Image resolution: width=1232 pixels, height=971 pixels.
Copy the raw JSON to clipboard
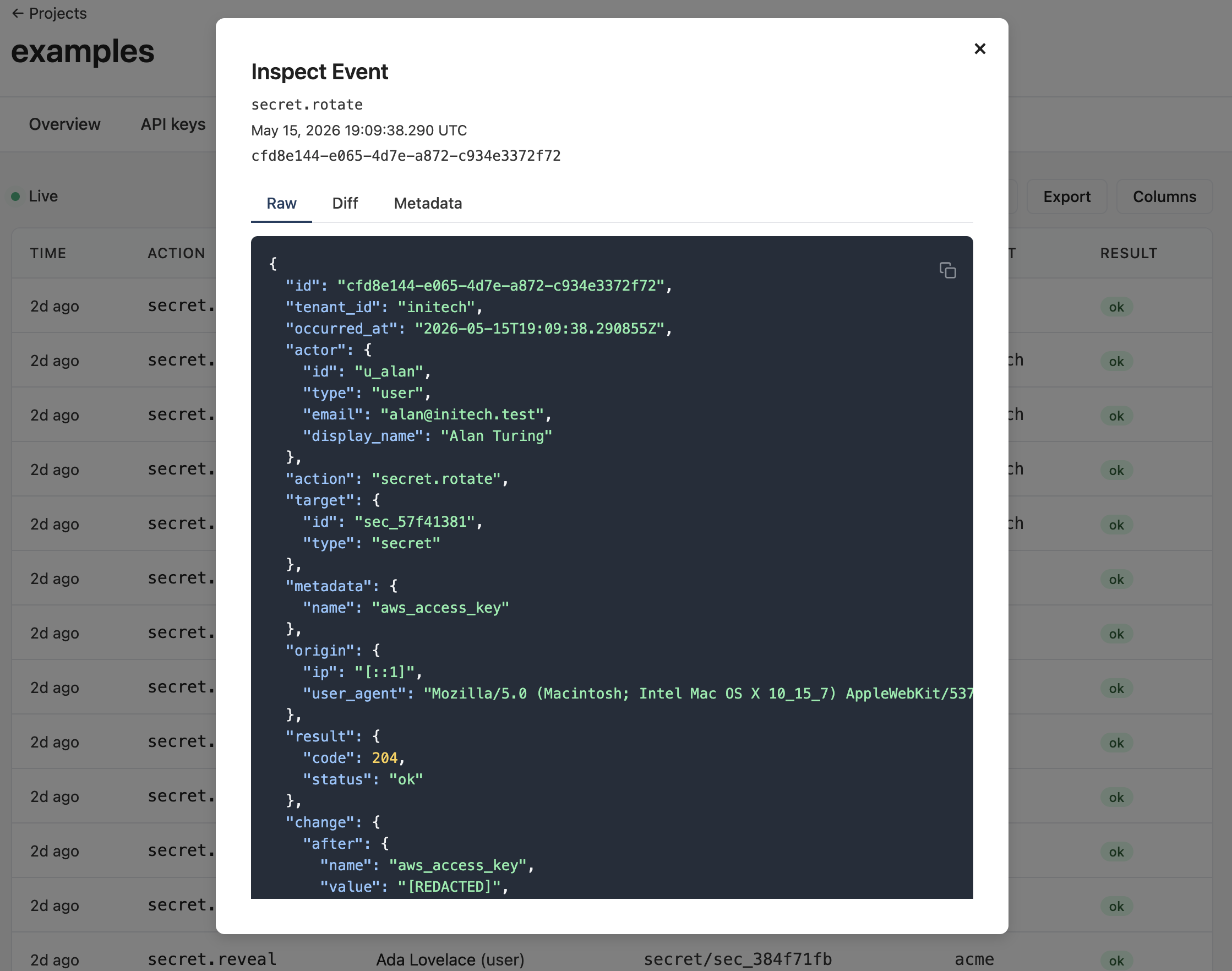pyautogui.click(x=947, y=270)
